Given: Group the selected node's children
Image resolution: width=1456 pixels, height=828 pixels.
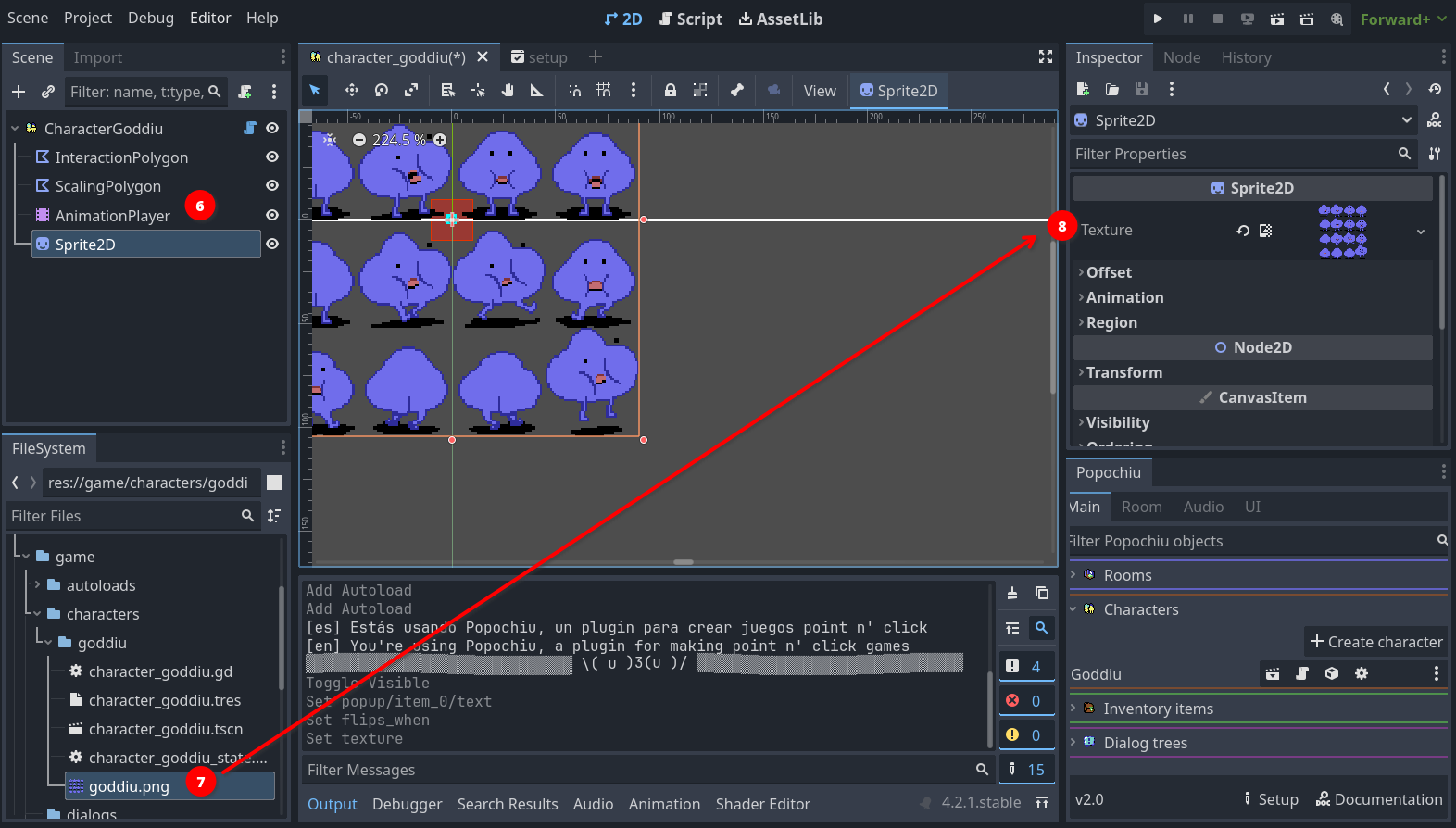Looking at the screenshot, I should tap(700, 90).
